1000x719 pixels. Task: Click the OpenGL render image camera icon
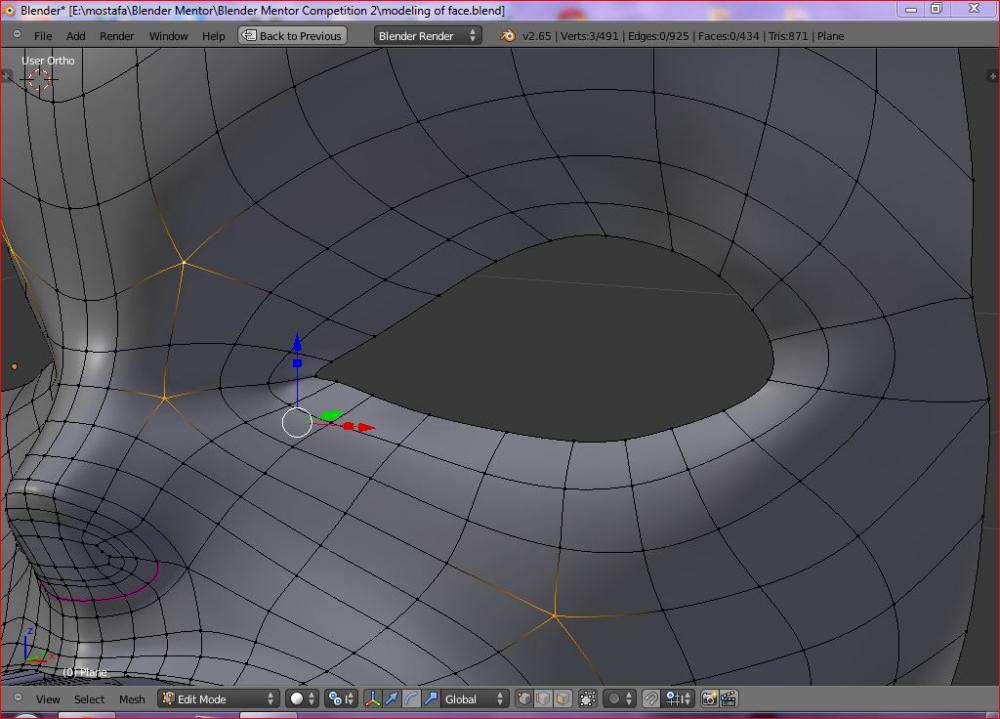coord(709,699)
